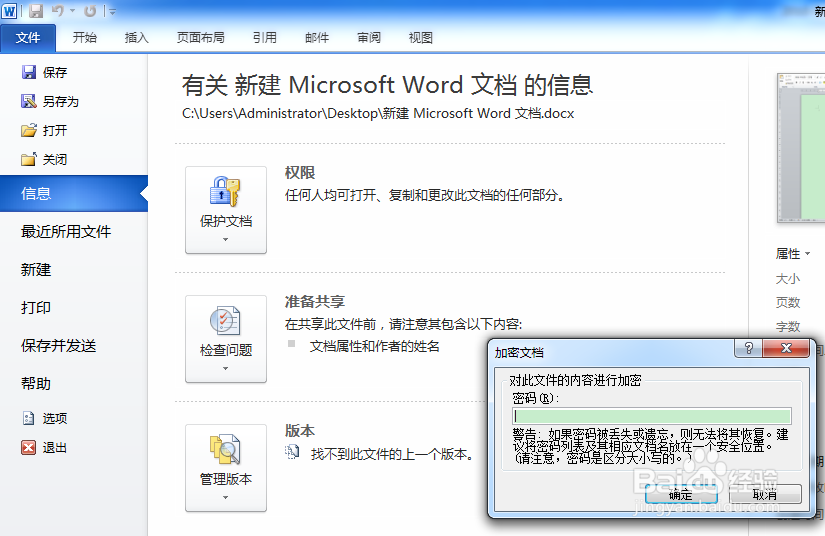Viewport: 825px width, 536px height.
Task: Click the Redo icon in Quick Access Toolbar
Action: point(90,11)
